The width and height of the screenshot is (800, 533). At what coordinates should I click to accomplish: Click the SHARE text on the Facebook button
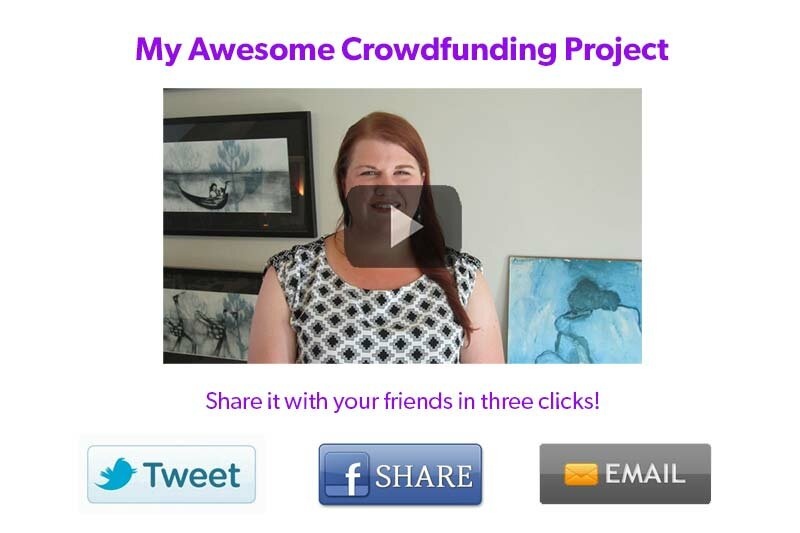(x=424, y=476)
